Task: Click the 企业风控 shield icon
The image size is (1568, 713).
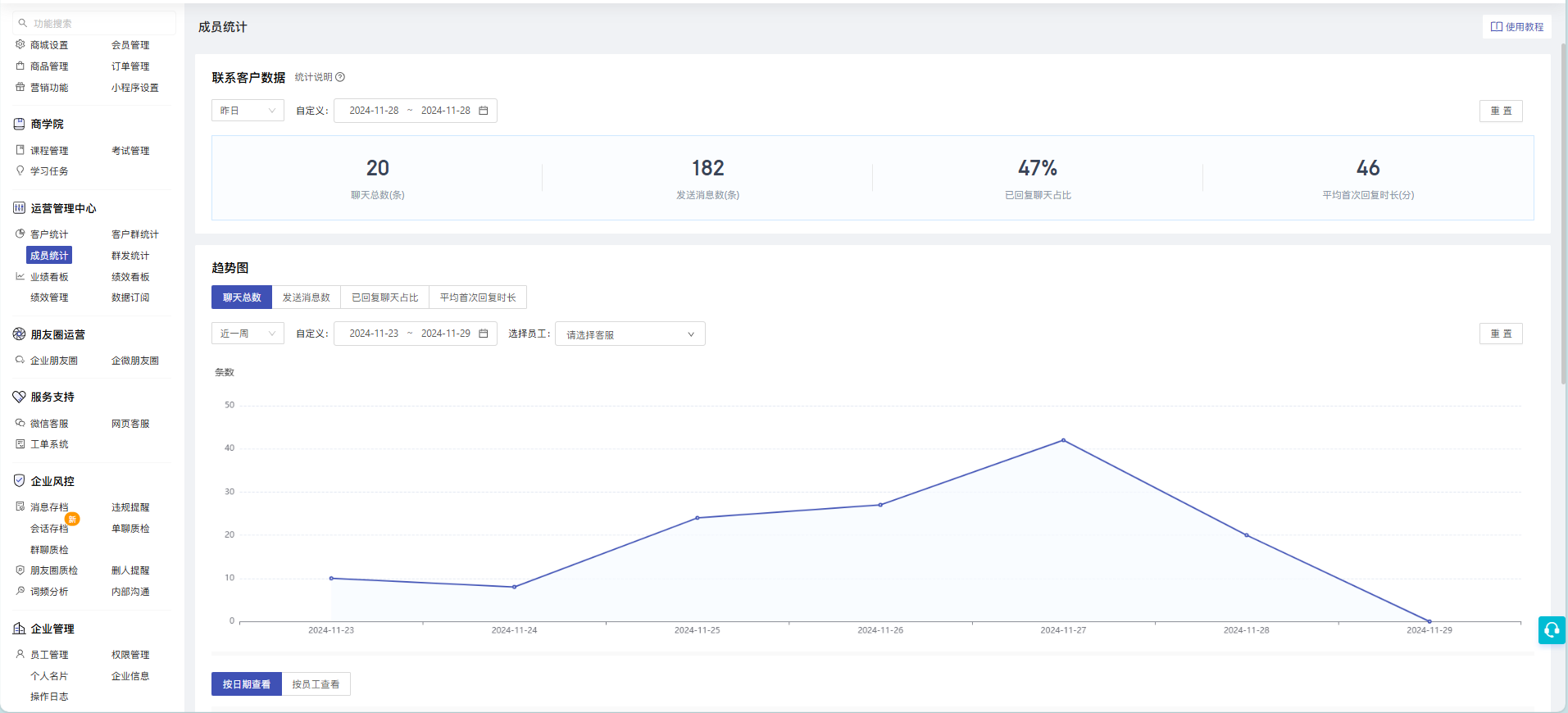Action: [x=20, y=481]
